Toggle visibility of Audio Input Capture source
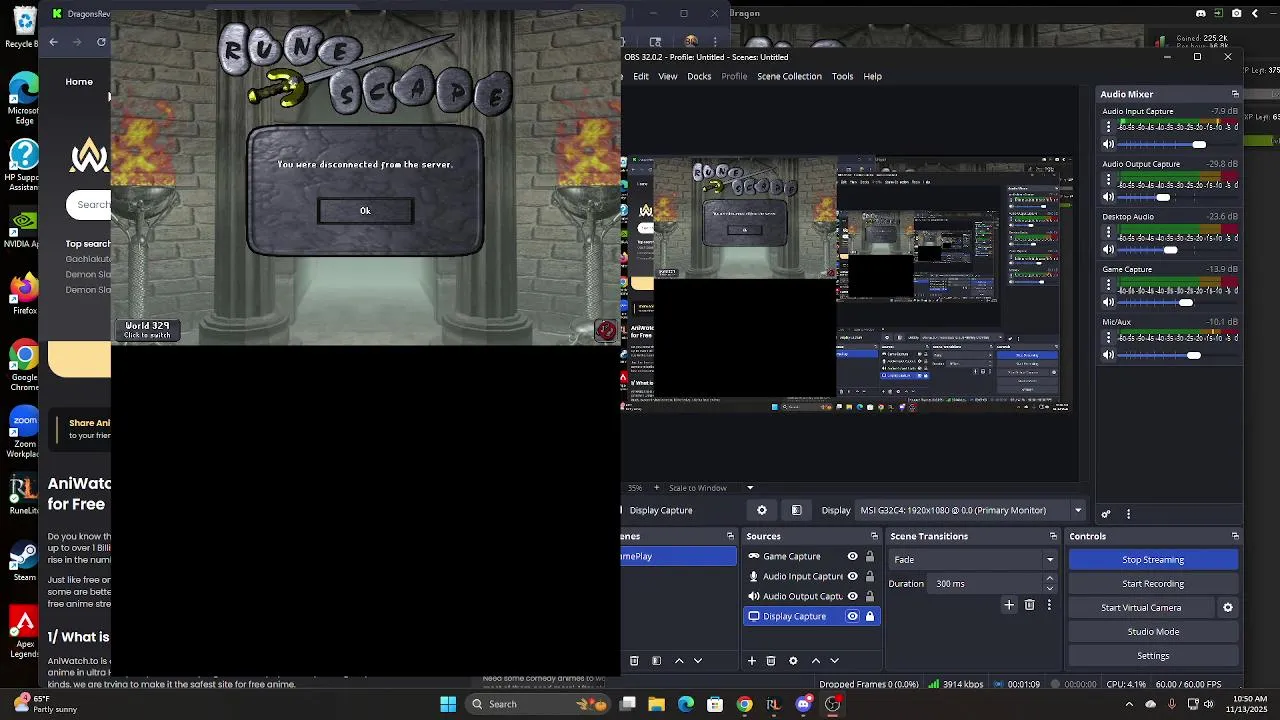This screenshot has width=1280, height=720. [x=853, y=576]
